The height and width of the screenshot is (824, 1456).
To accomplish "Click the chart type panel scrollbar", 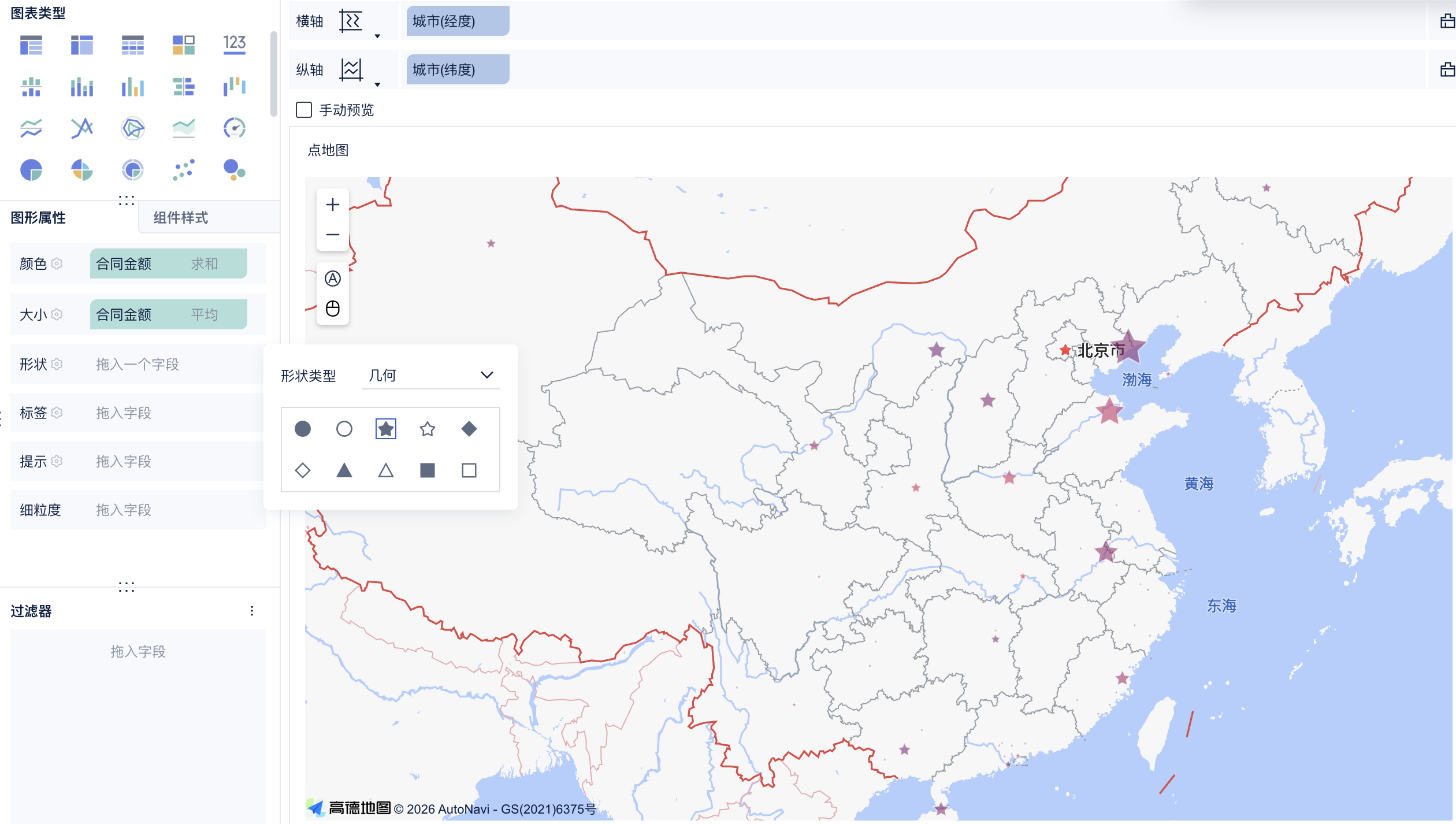I will (x=273, y=75).
